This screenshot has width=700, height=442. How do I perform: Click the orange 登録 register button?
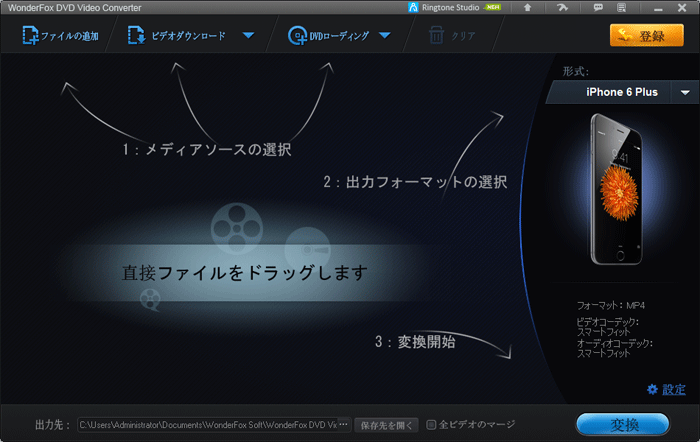tap(646, 35)
